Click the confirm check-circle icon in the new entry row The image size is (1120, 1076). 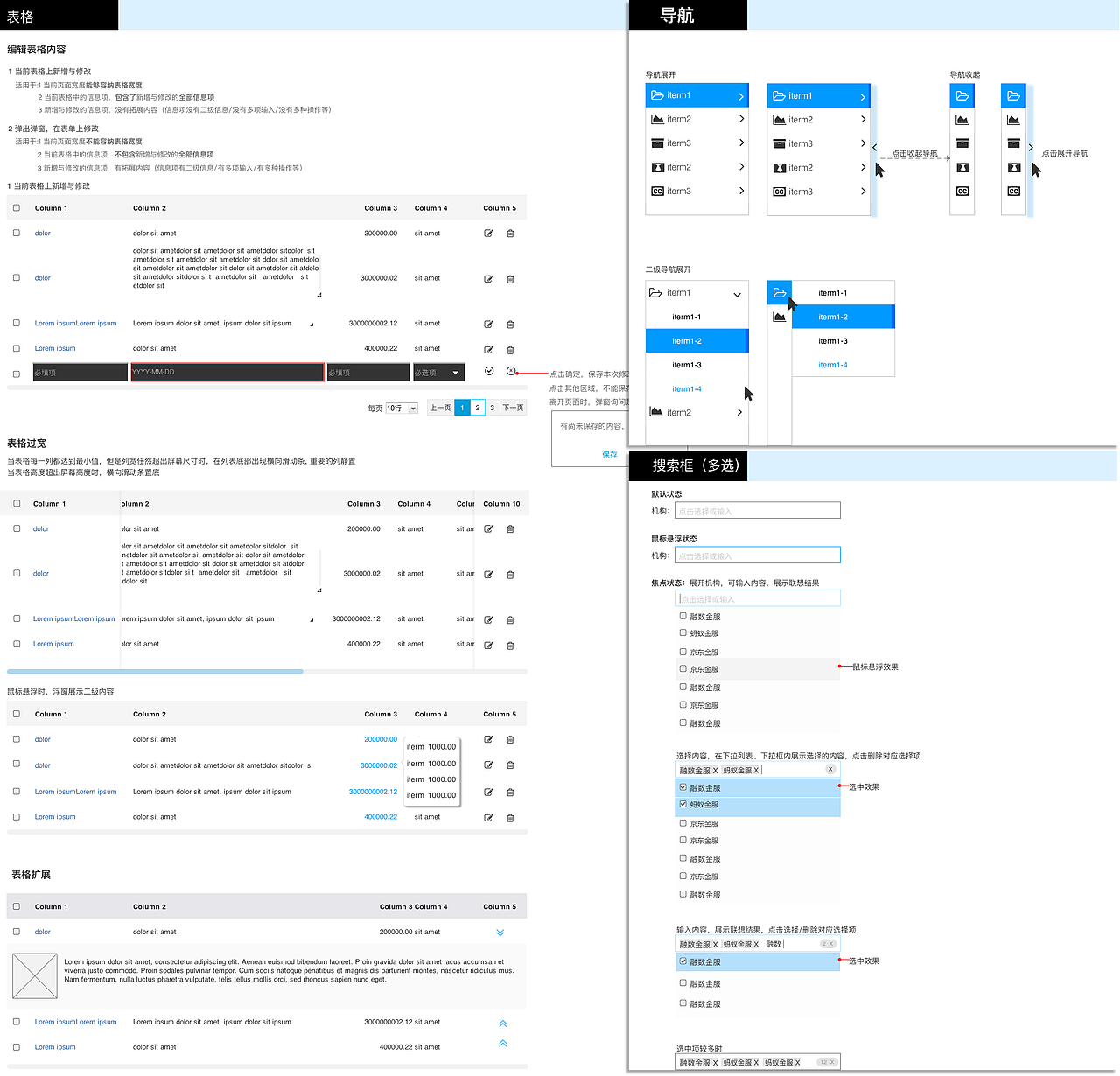[489, 371]
